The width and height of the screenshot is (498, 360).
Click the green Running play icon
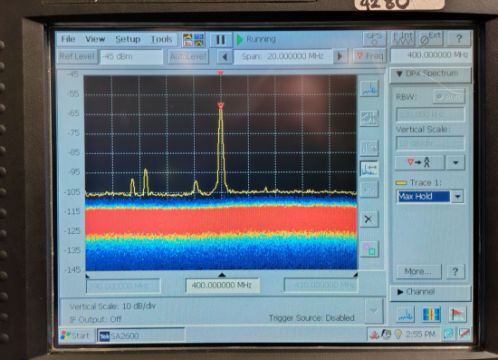click(x=239, y=40)
